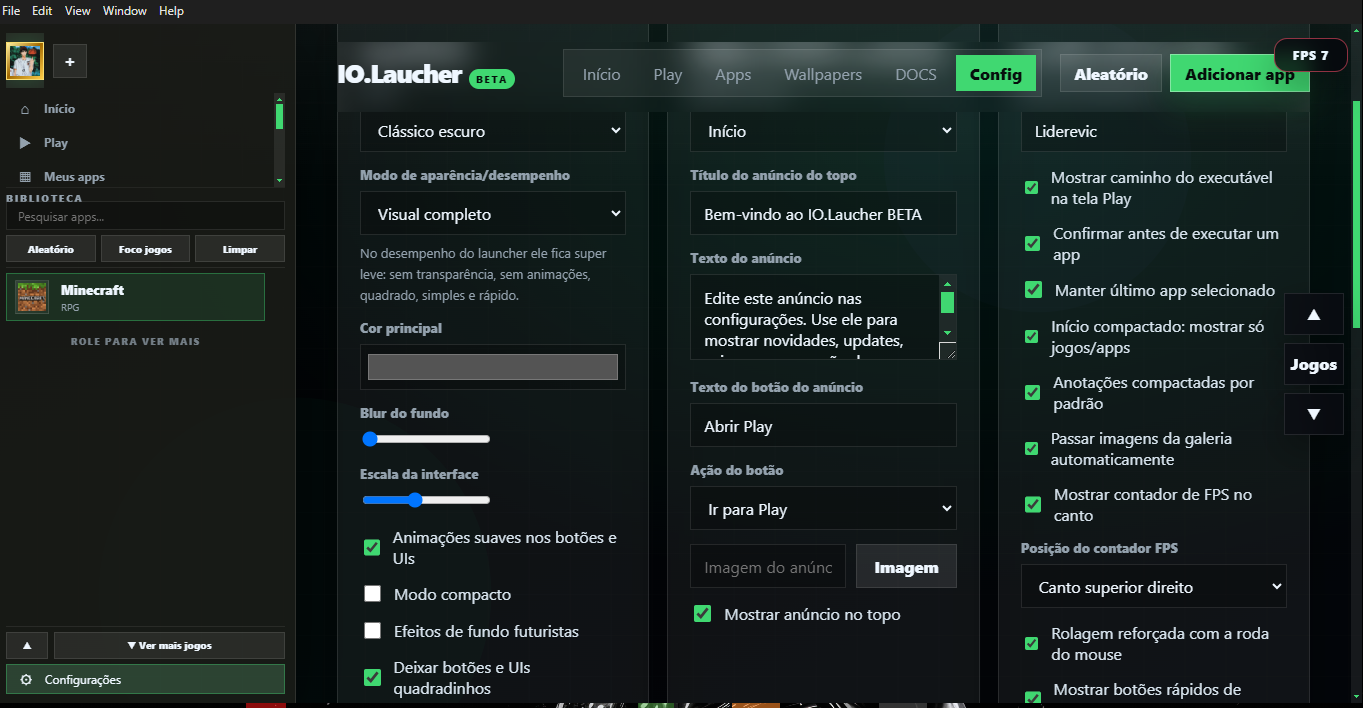Enable Efeitos de fundo futuristas checkbox
Viewport: 1363px width, 708px height.
click(372, 631)
